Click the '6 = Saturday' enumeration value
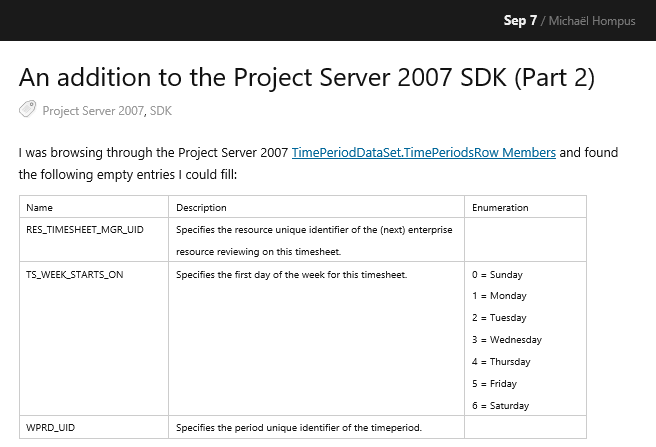The width and height of the screenshot is (656, 447). pos(500,406)
